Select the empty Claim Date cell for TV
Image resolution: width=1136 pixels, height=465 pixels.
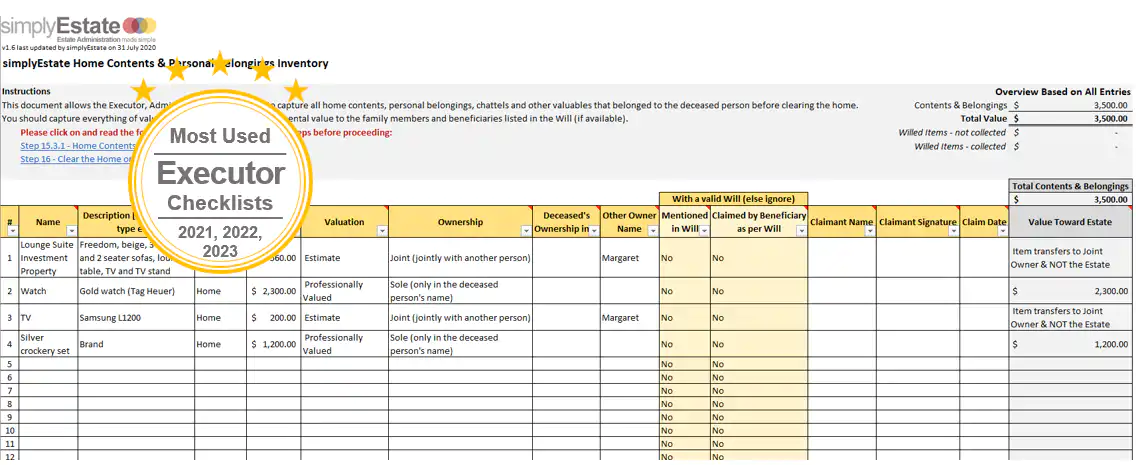(984, 317)
